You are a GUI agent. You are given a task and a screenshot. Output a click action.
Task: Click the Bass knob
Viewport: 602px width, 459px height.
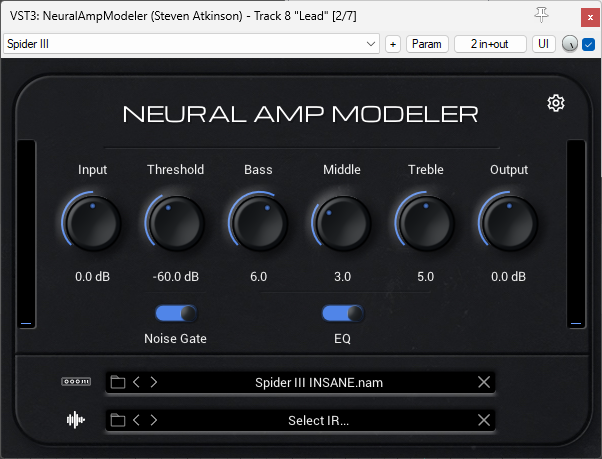point(259,223)
